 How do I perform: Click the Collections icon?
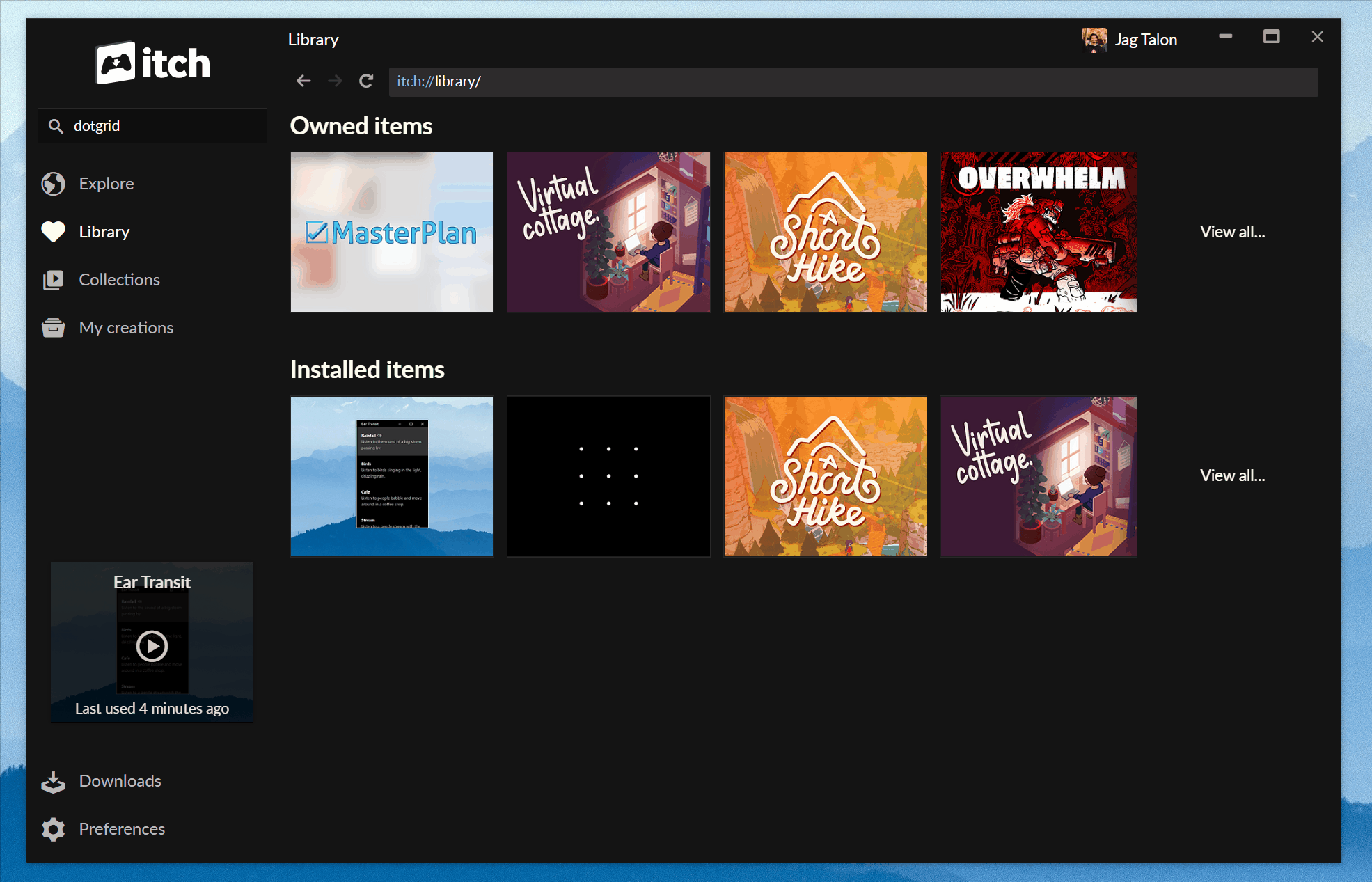tap(53, 280)
